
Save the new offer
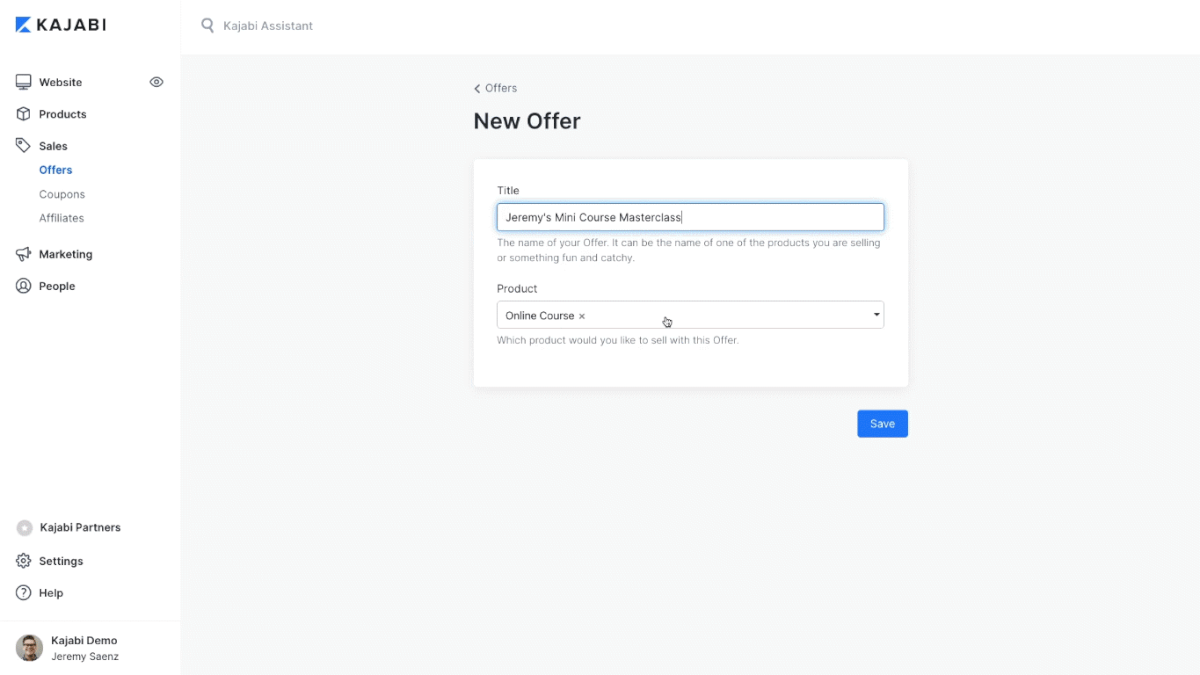[882, 424]
